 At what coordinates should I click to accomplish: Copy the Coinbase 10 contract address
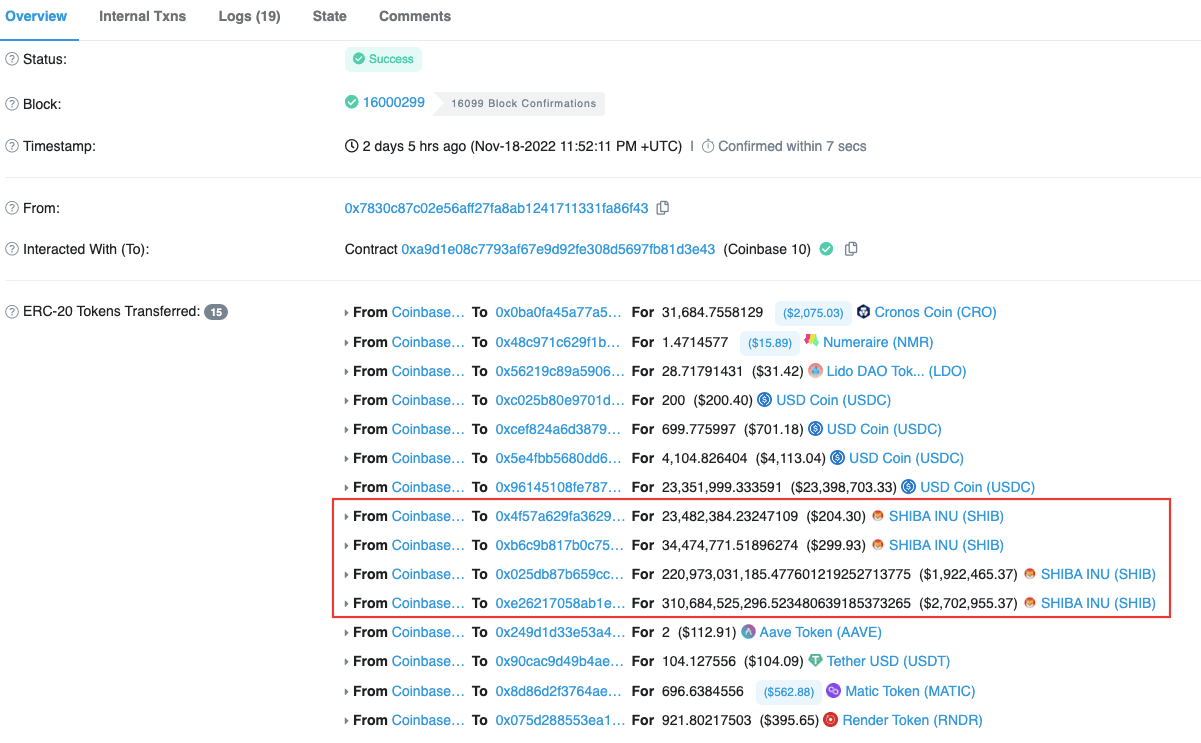click(x=851, y=249)
